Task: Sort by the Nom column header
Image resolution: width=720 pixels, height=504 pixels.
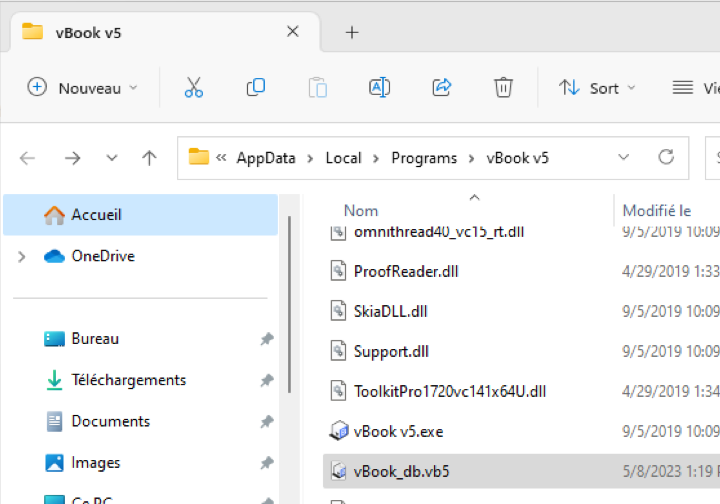Action: (x=361, y=211)
